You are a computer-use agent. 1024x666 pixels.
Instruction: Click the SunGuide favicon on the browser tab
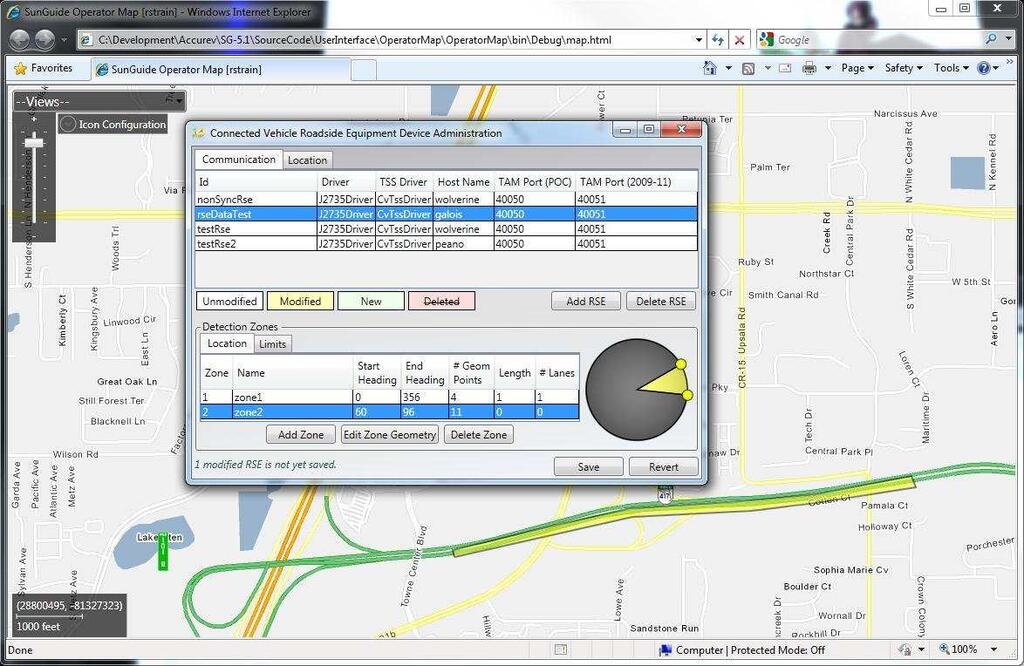(101, 68)
